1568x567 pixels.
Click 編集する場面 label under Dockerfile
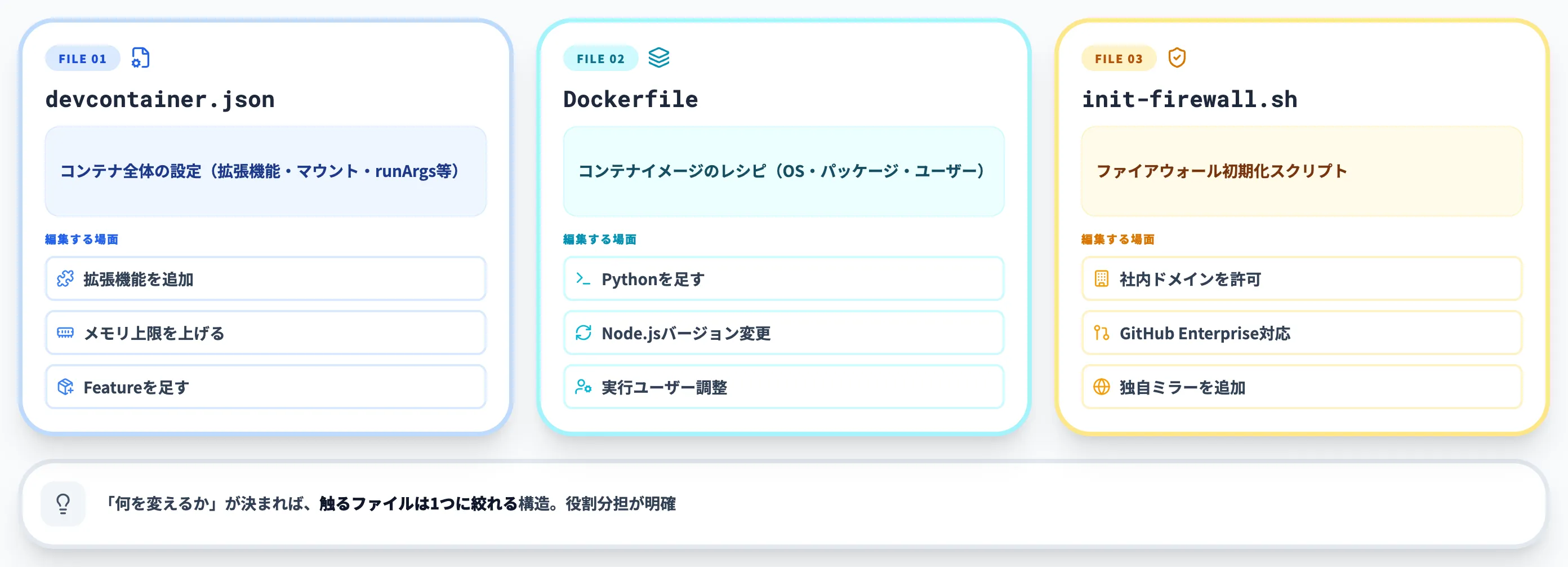click(600, 240)
